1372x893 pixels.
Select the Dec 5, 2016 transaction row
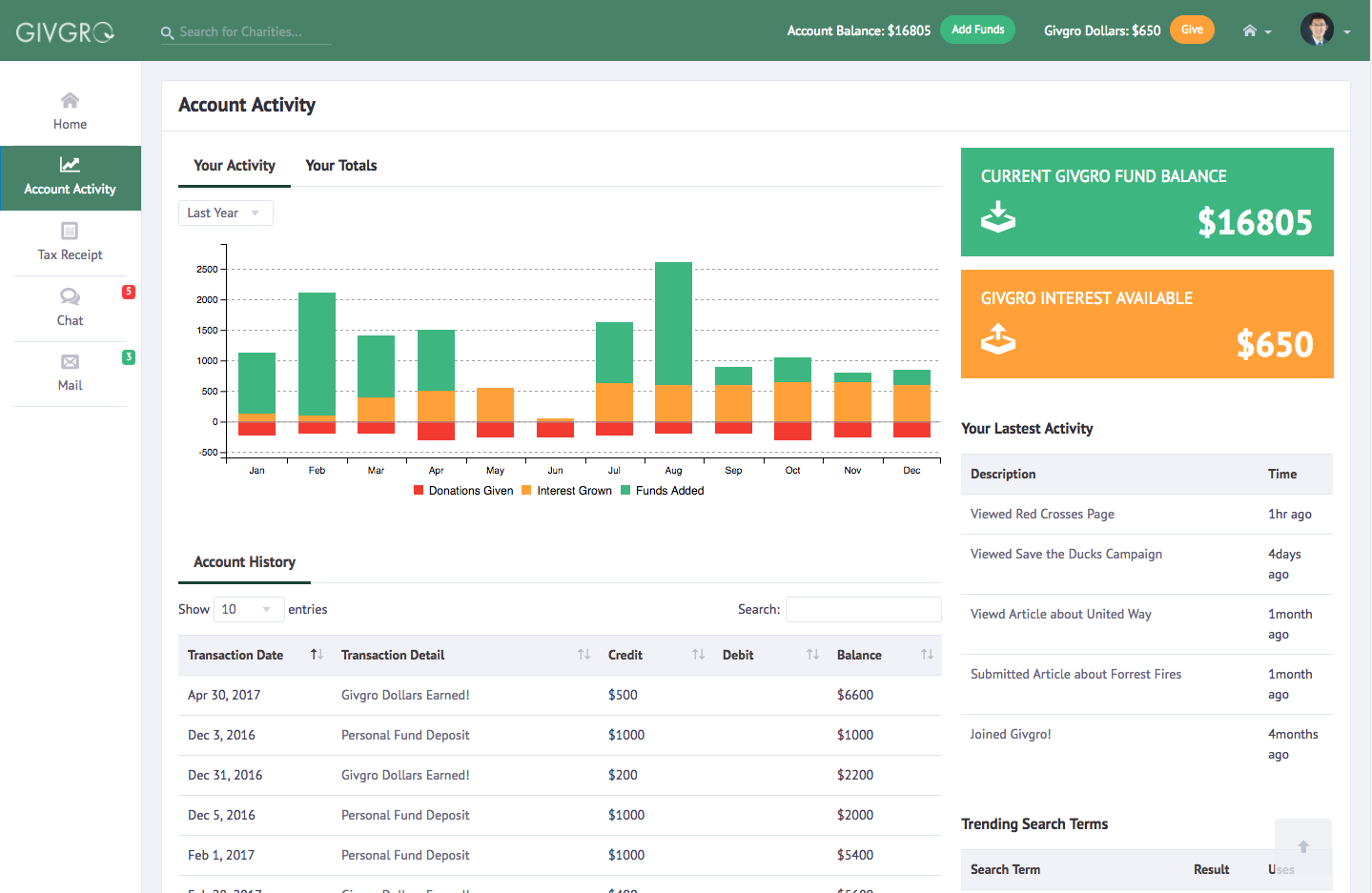coord(560,815)
